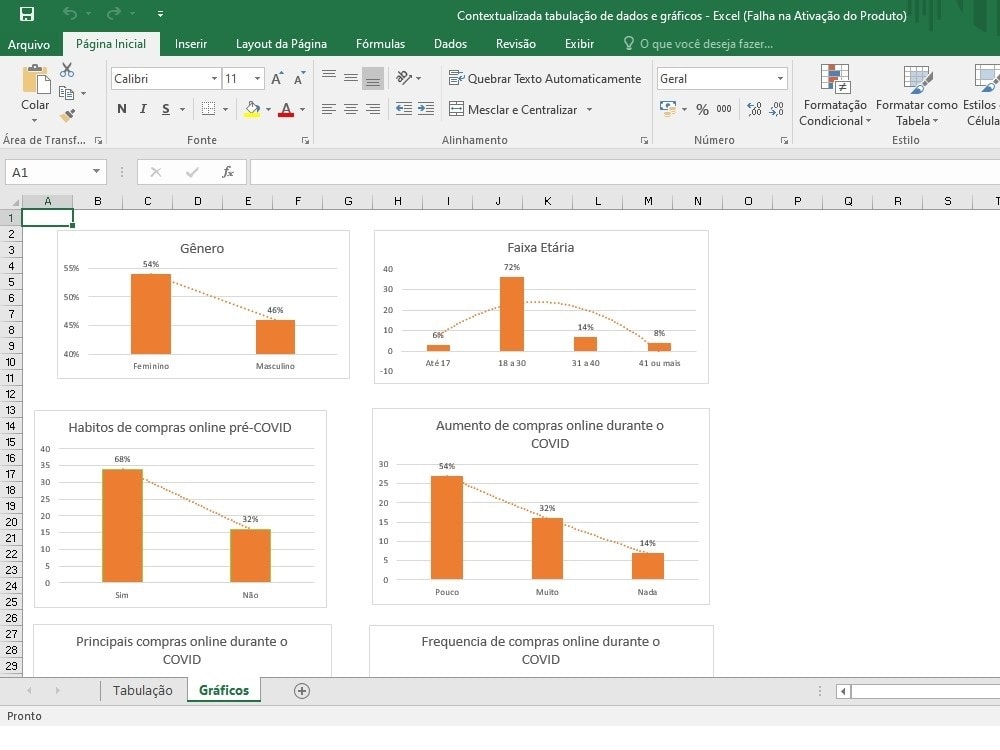Apply the Separador de Milhares 000 icon
The width and height of the screenshot is (1000, 750).
[x=724, y=109]
